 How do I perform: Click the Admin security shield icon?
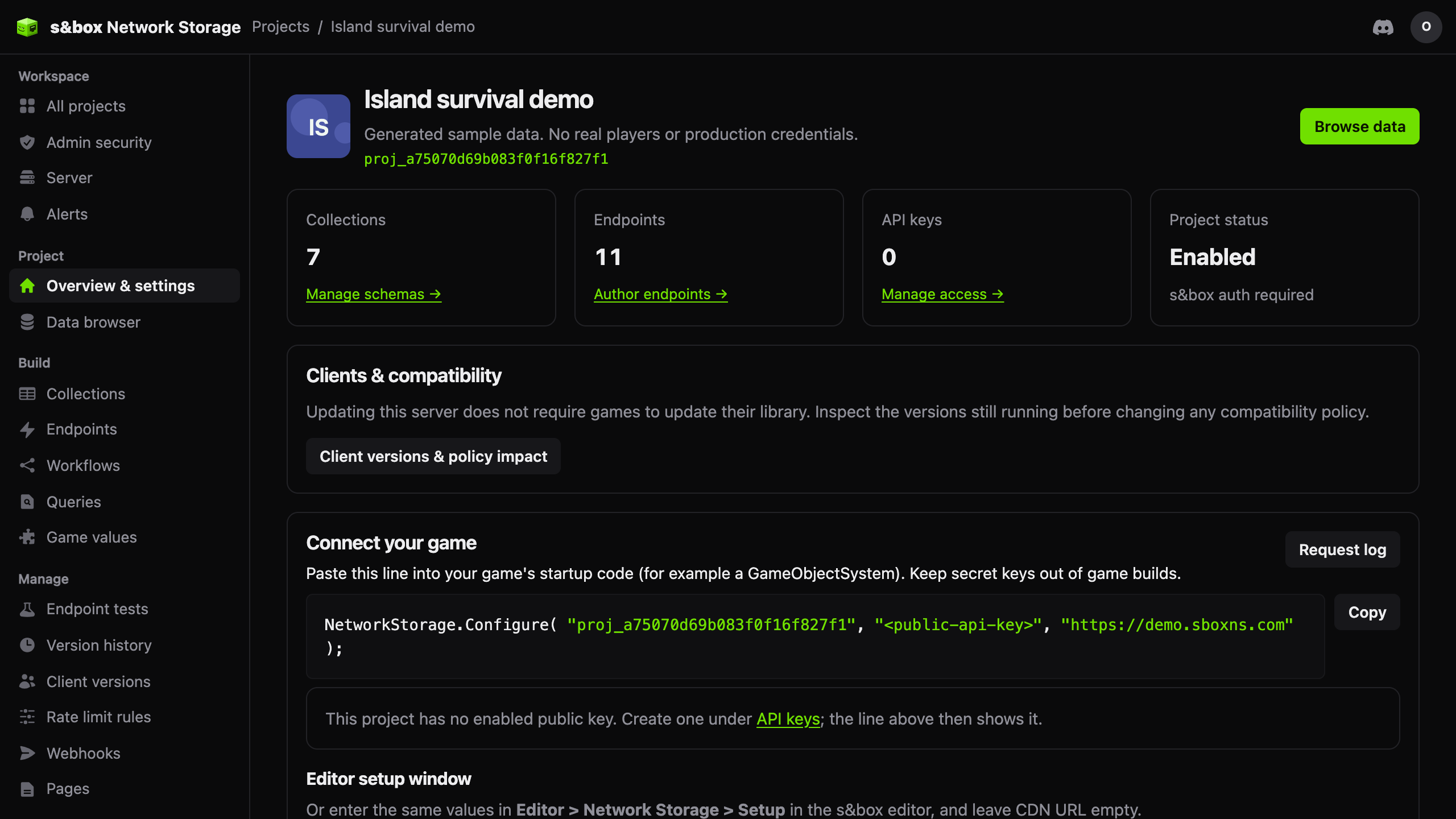point(27,142)
